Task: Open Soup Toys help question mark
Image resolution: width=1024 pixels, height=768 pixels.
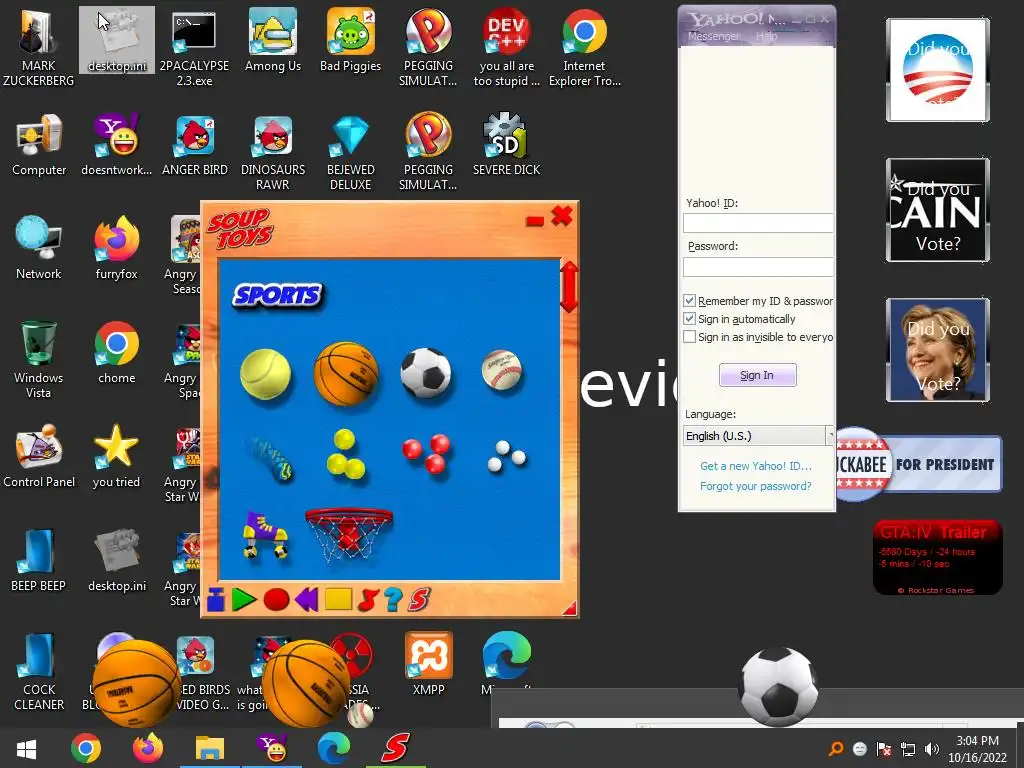Action: pyautogui.click(x=393, y=599)
